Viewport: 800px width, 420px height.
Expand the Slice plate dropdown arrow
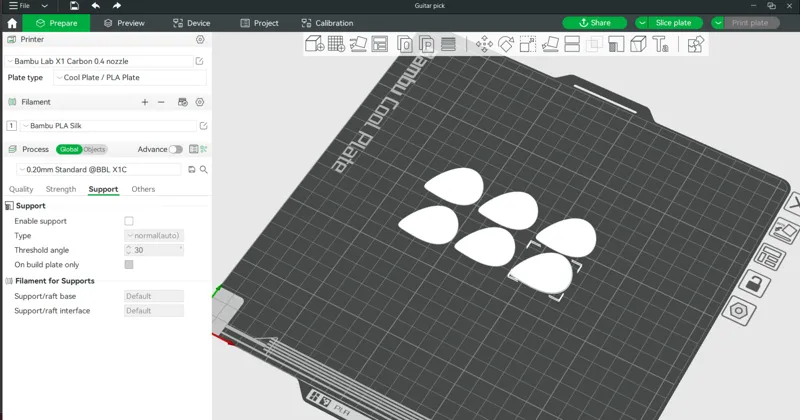[642, 23]
